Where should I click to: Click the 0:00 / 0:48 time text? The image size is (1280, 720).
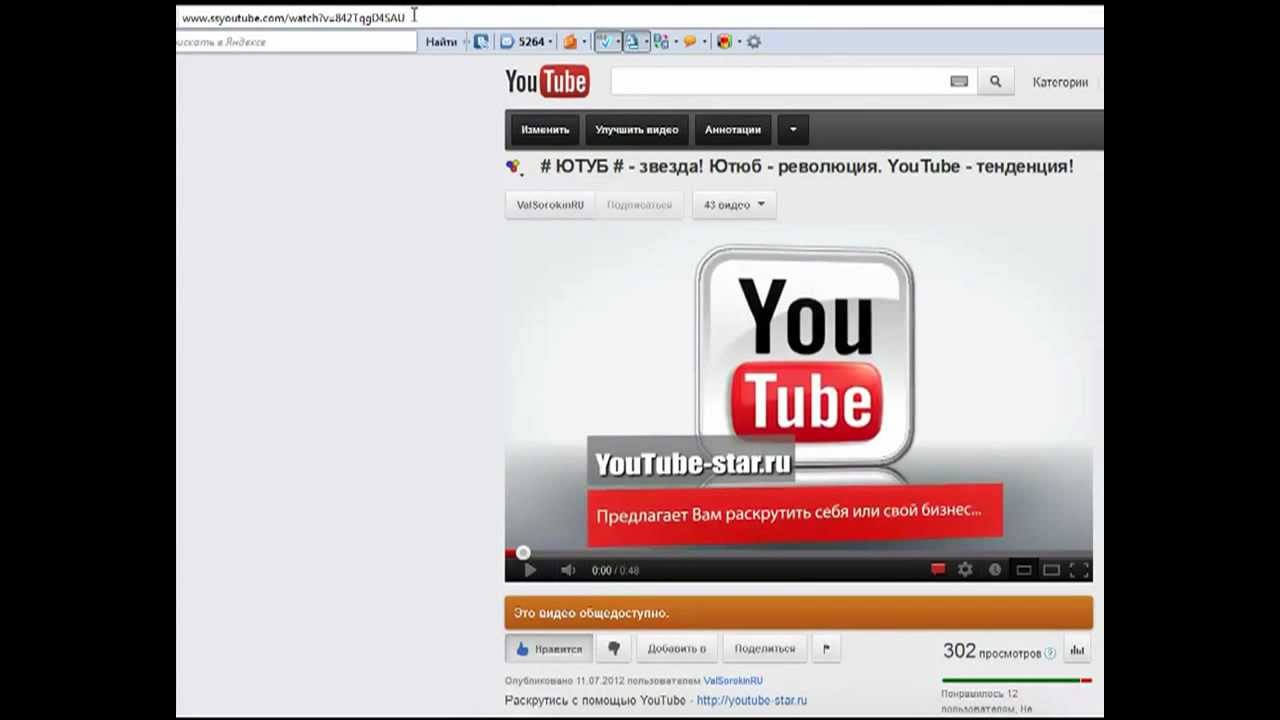click(x=615, y=571)
